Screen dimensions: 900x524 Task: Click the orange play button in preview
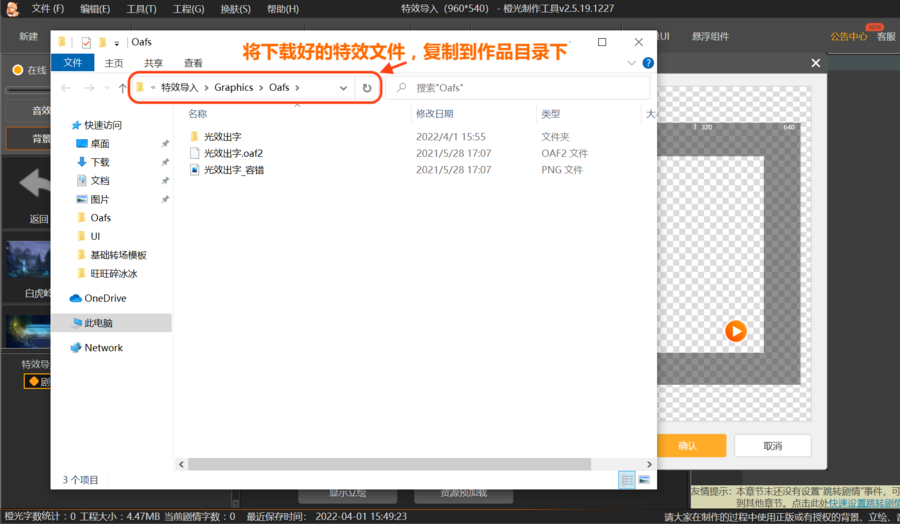pos(735,331)
